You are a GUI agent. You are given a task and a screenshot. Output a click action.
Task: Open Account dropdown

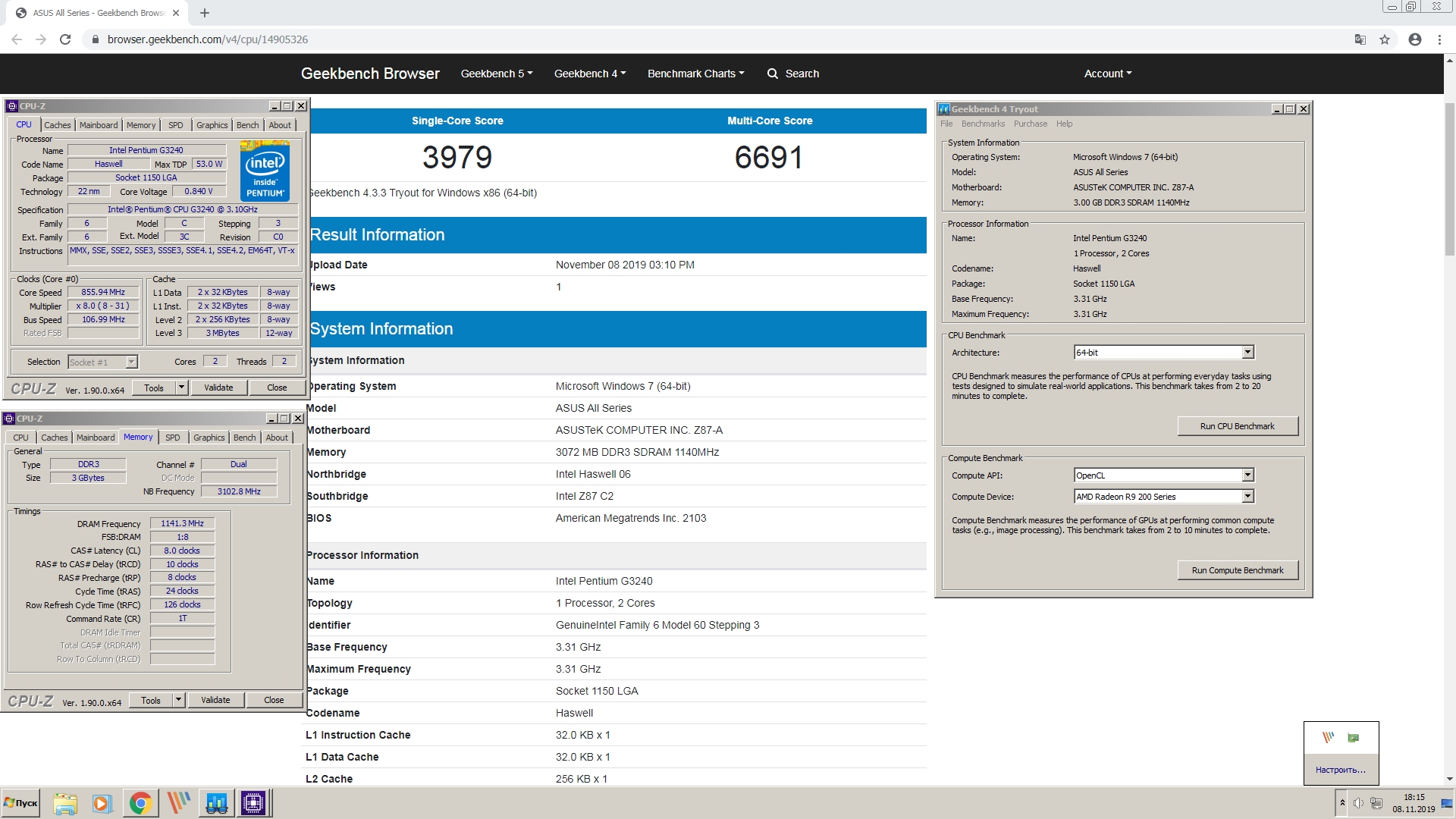[x=1108, y=74]
